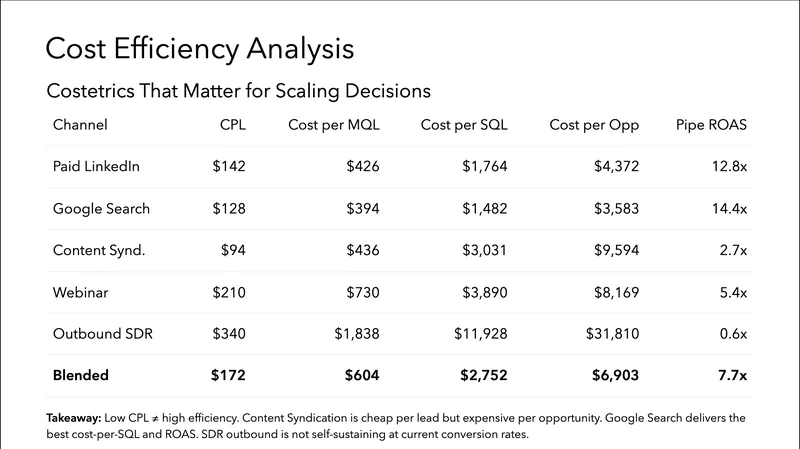
Task: Select the Google Search row label
Action: coord(101,209)
